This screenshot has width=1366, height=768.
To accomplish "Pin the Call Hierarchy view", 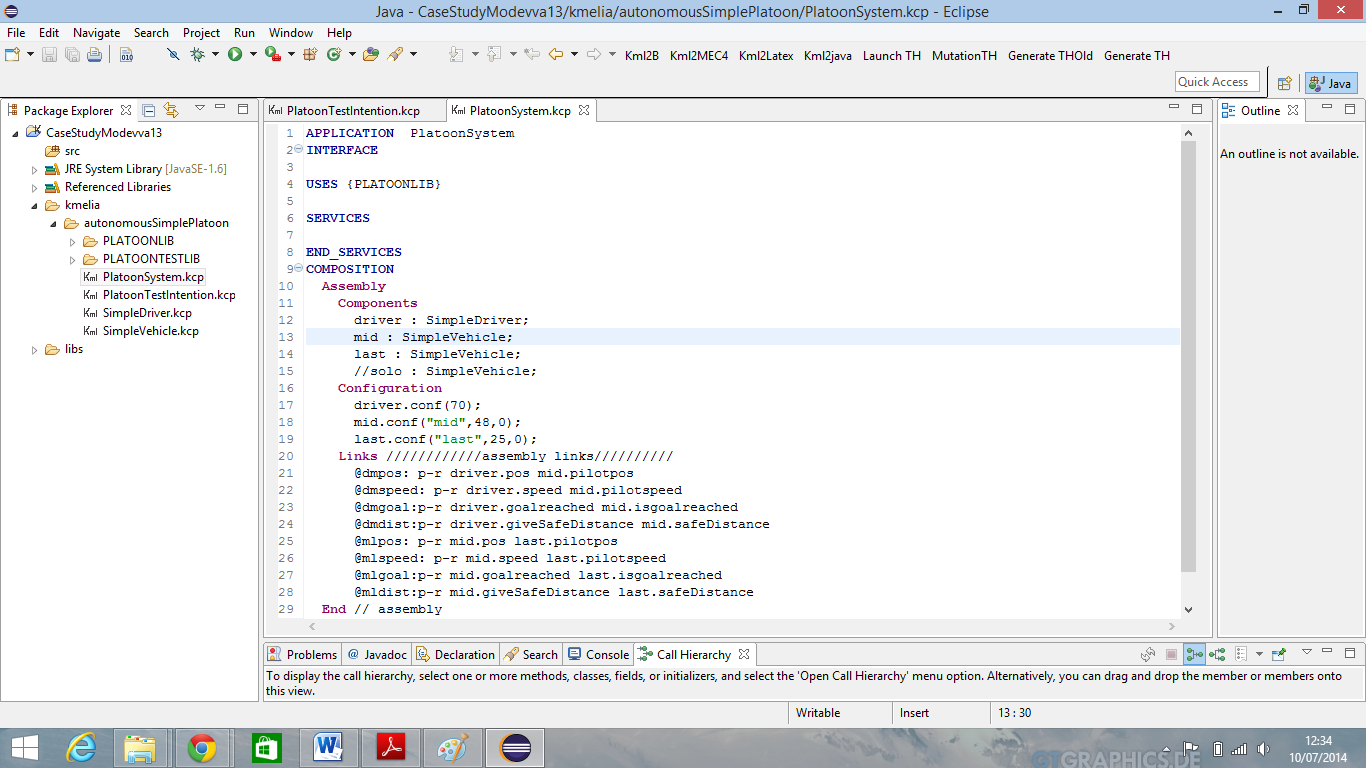I will click(x=1278, y=654).
